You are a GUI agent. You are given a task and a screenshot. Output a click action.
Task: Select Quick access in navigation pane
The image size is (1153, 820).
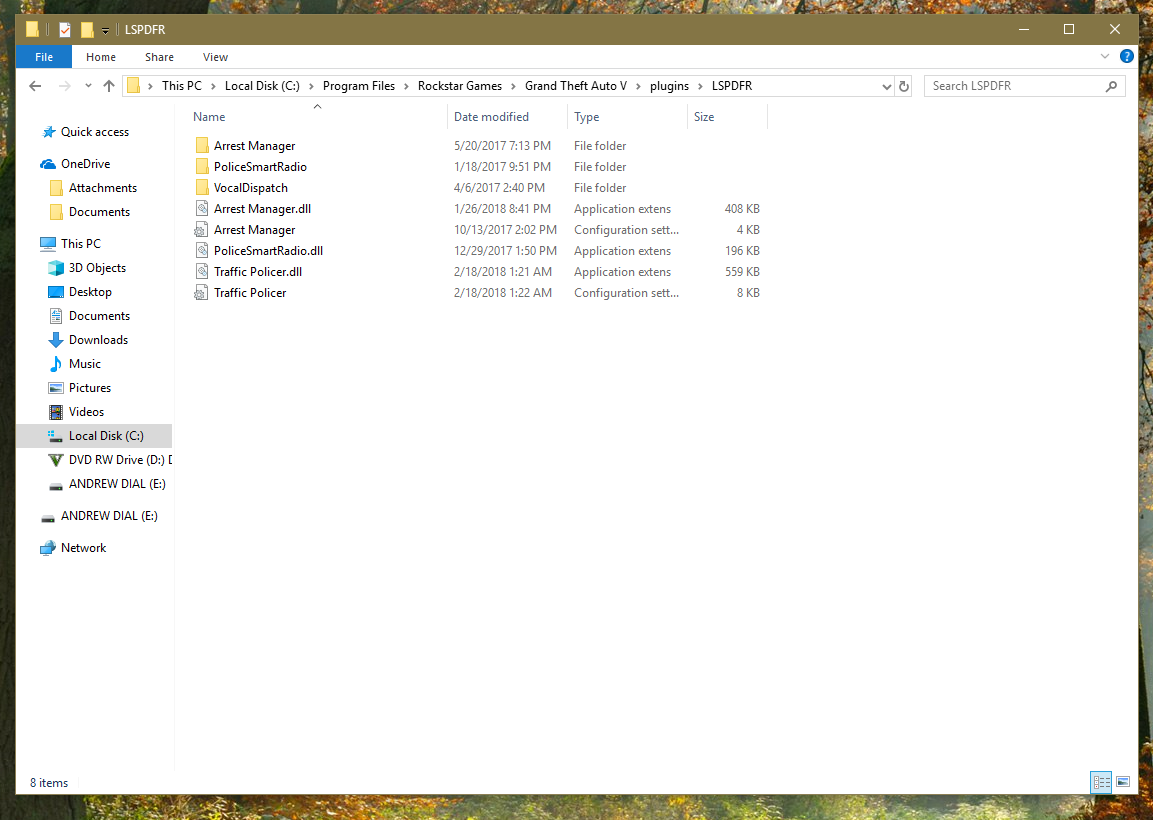pos(95,132)
